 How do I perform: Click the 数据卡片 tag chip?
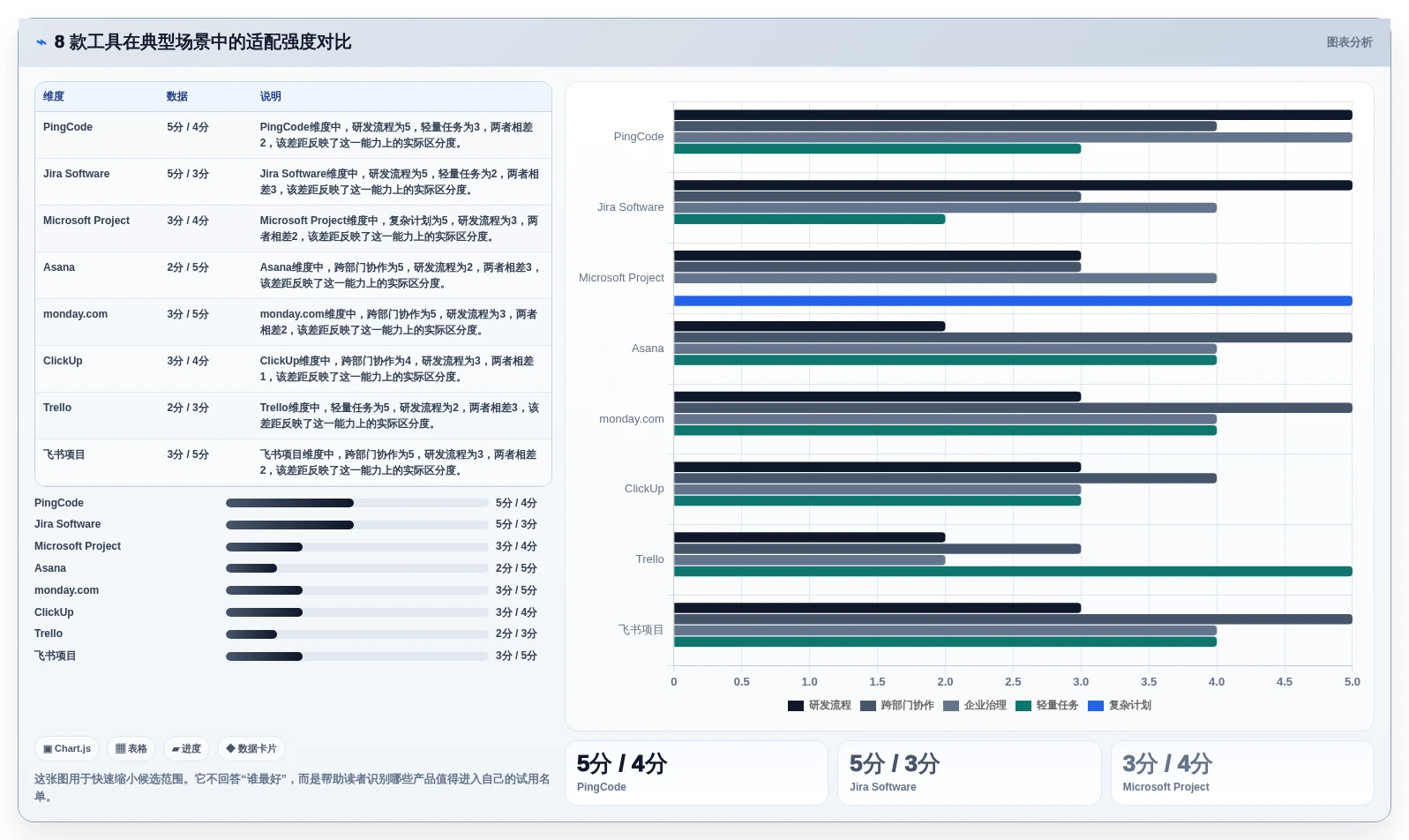(251, 749)
